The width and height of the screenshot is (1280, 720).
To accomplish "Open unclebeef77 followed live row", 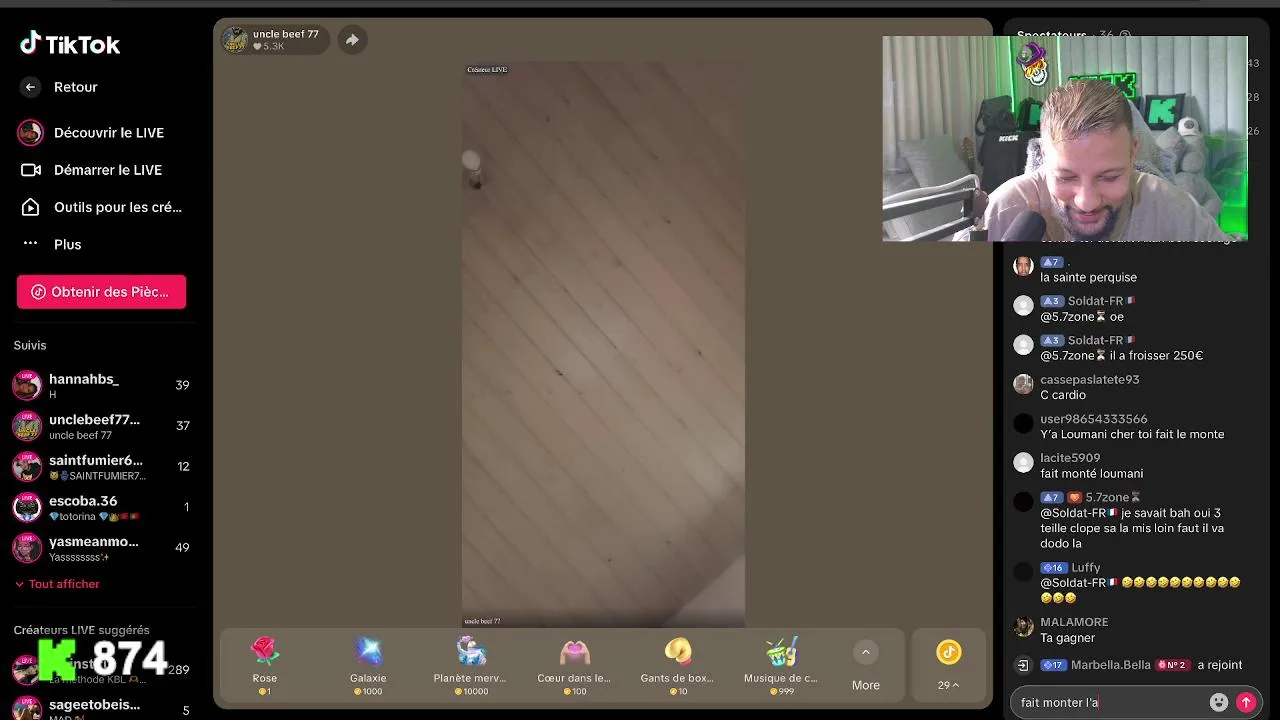I will tap(100, 426).
